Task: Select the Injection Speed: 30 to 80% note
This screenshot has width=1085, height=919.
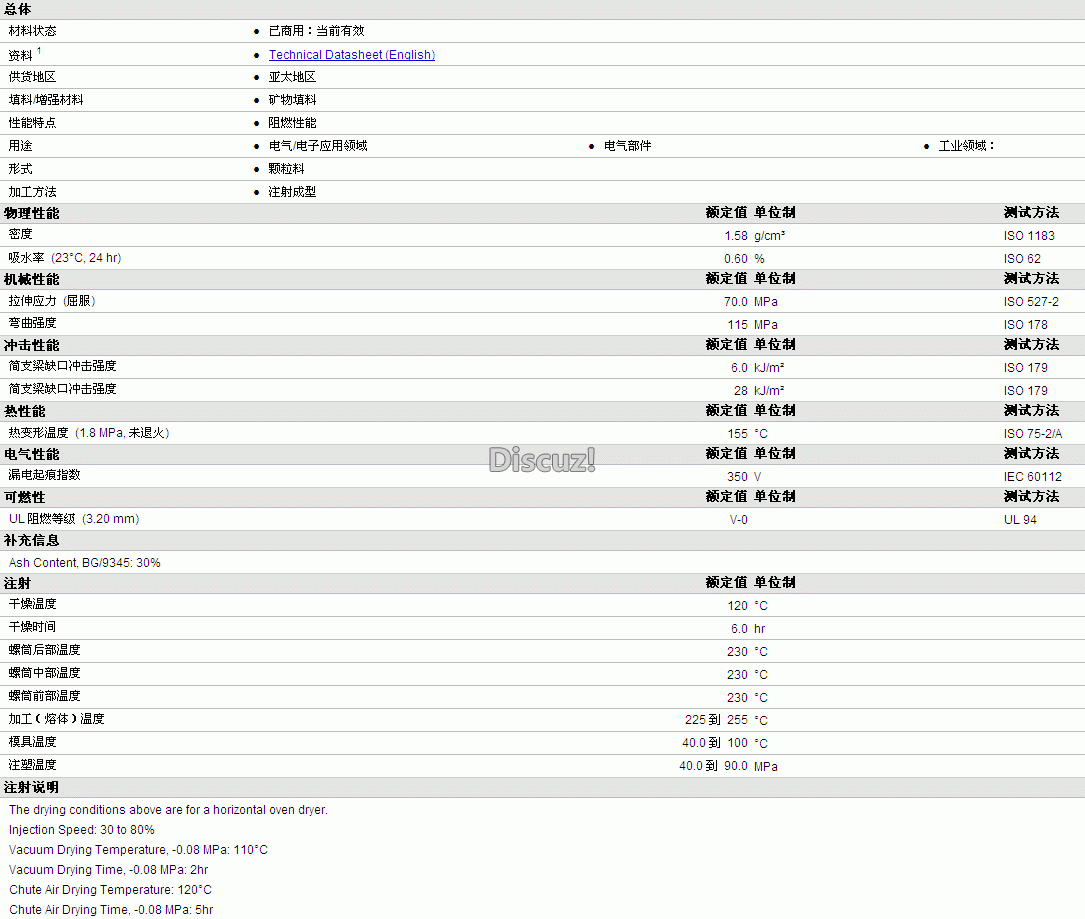Action: [x=82, y=830]
